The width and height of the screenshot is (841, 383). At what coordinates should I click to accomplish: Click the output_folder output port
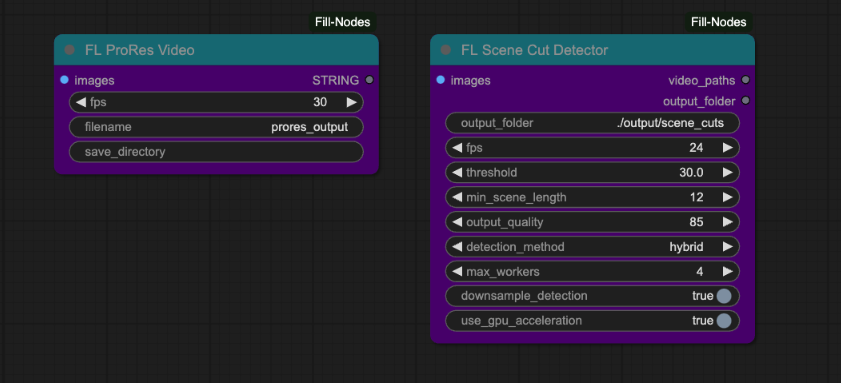tap(745, 100)
